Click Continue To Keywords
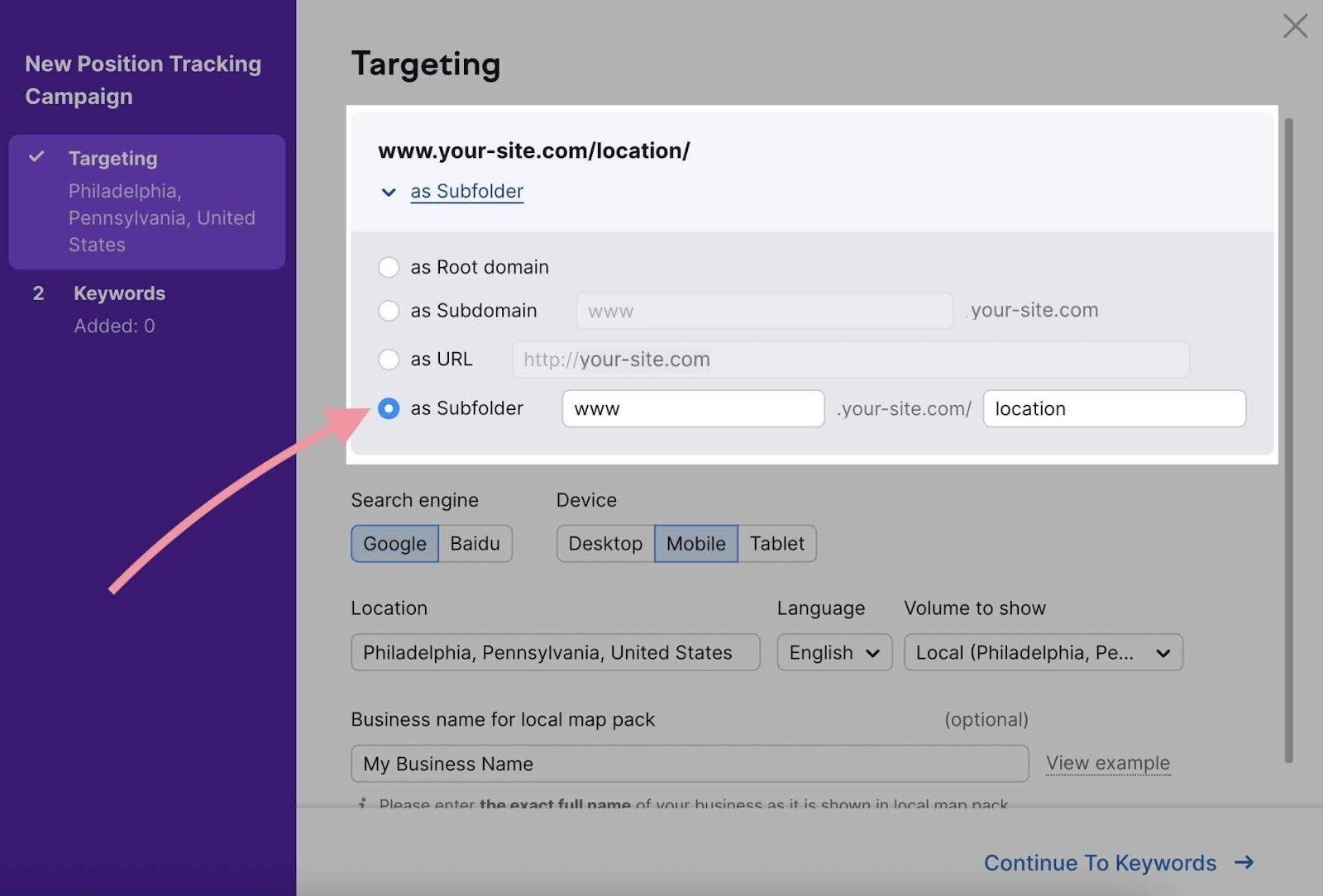Image resolution: width=1323 pixels, height=896 pixels. click(x=1098, y=863)
